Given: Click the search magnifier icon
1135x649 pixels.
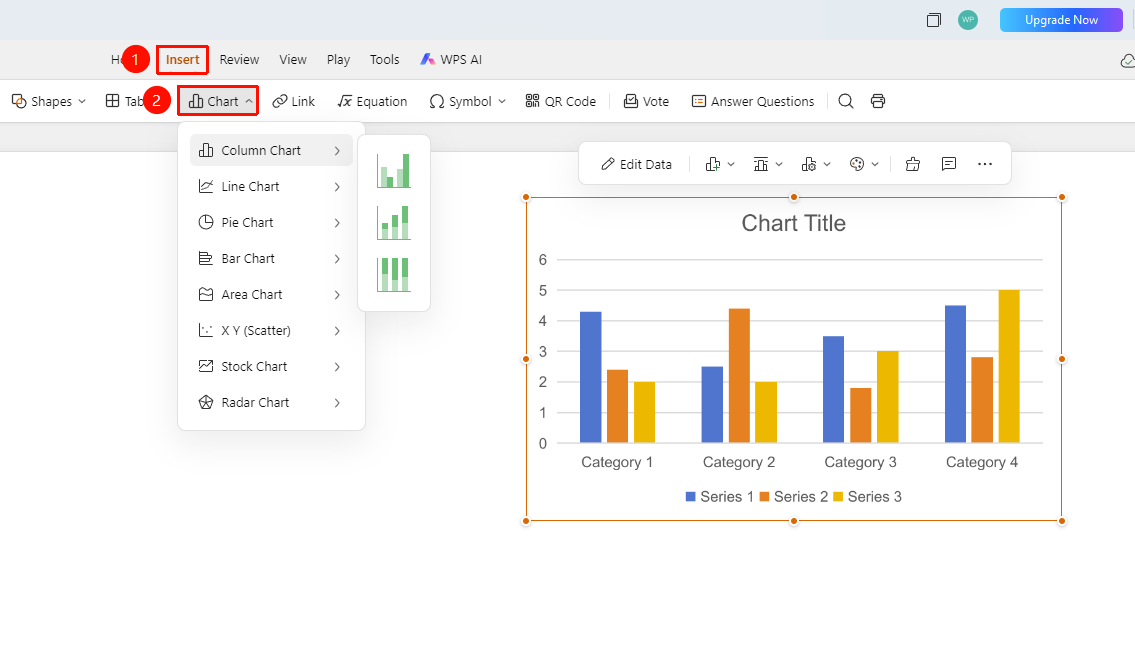Looking at the screenshot, I should click(845, 101).
